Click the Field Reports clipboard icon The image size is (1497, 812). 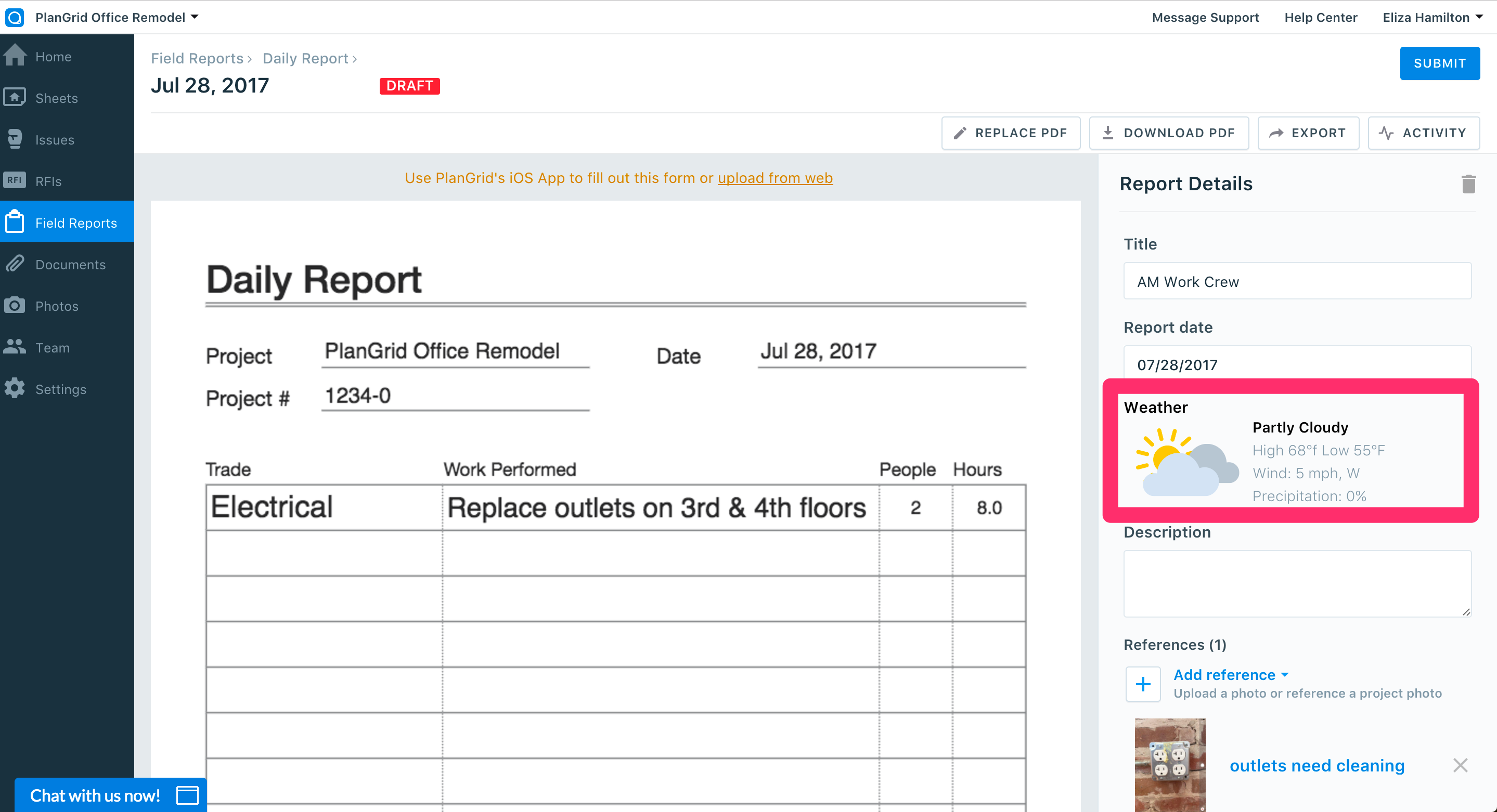pyautogui.click(x=15, y=222)
